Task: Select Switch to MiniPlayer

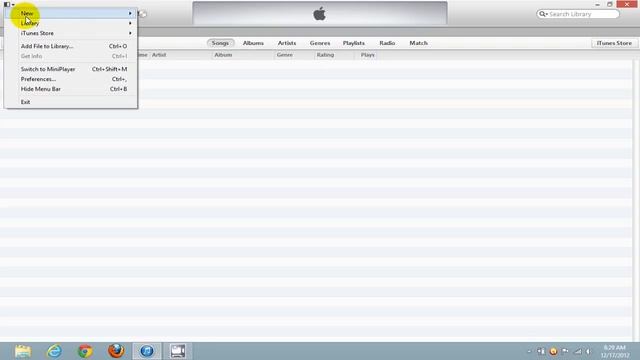Action: 71,69
